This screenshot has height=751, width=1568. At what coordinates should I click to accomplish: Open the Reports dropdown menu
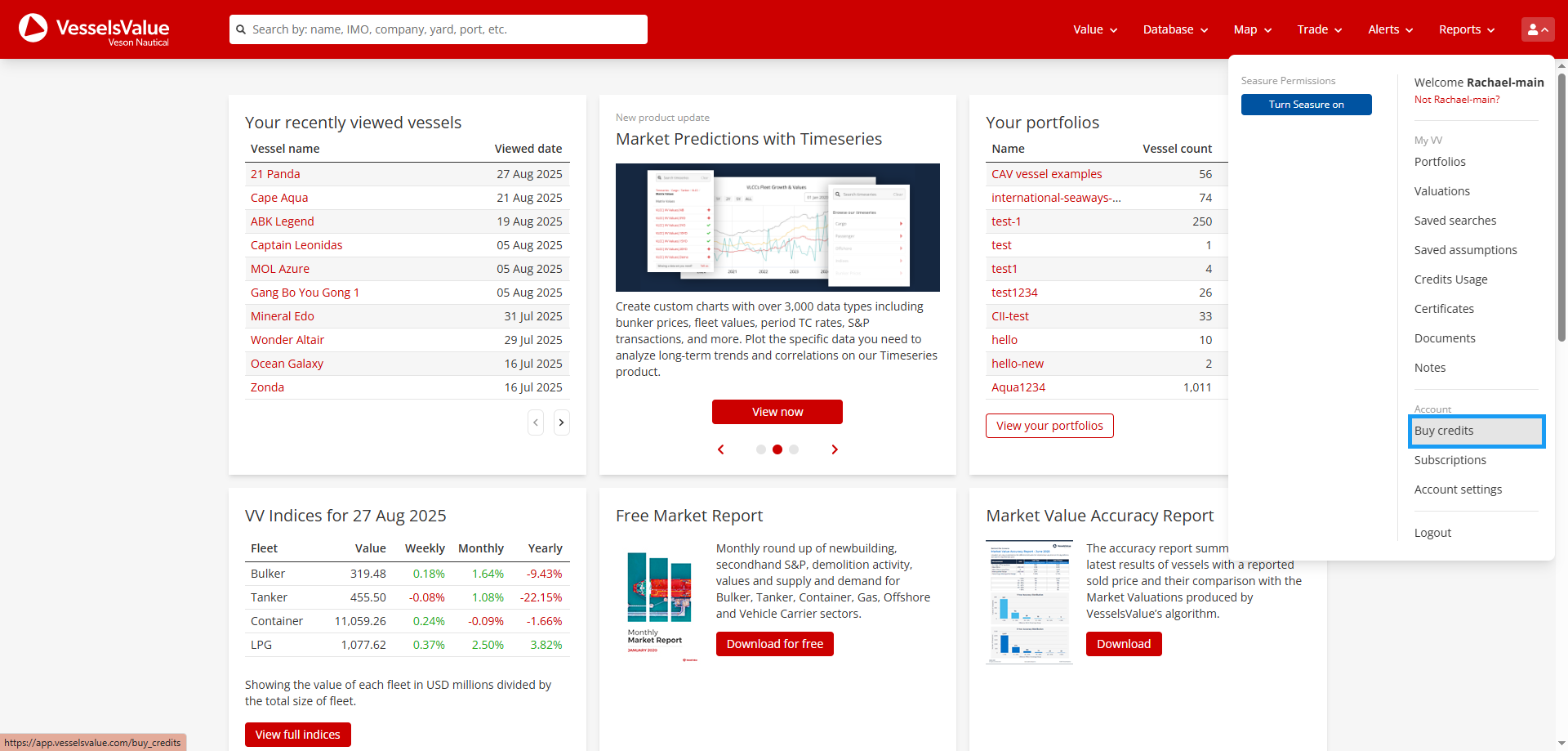pyautogui.click(x=1466, y=29)
